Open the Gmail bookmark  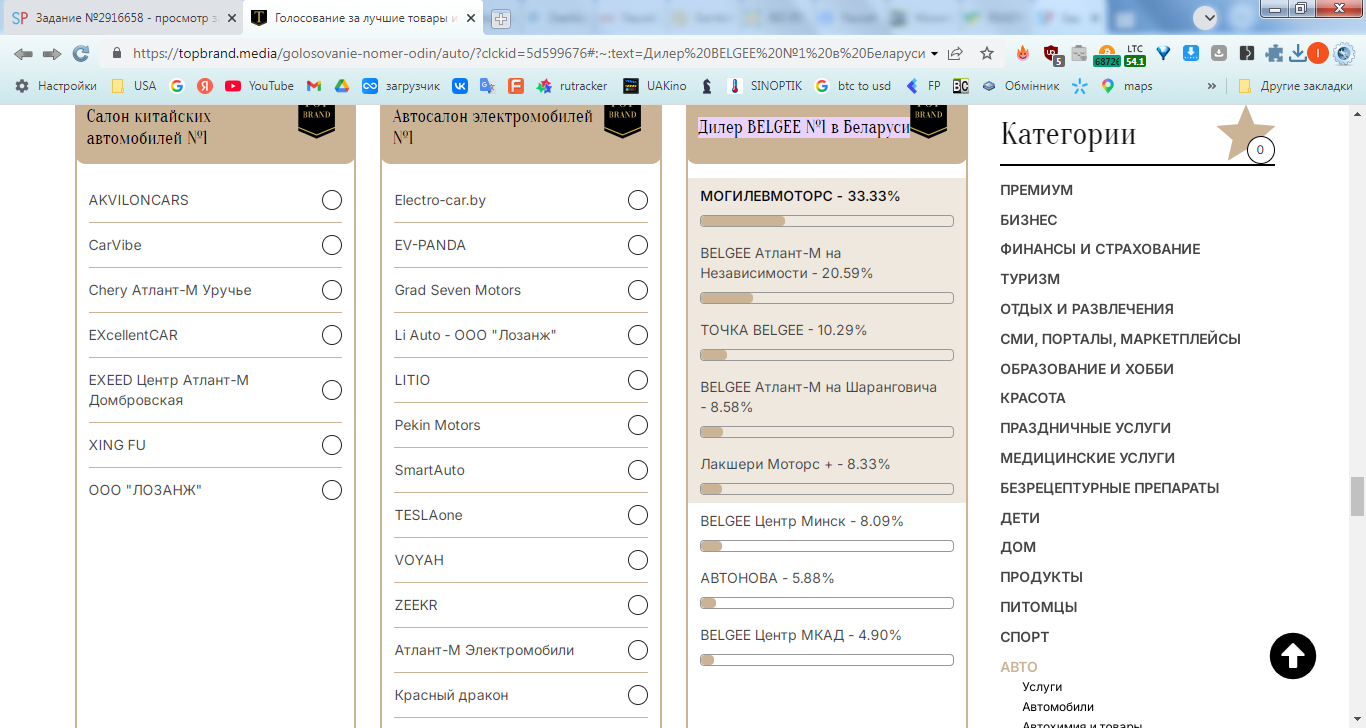tap(314, 86)
